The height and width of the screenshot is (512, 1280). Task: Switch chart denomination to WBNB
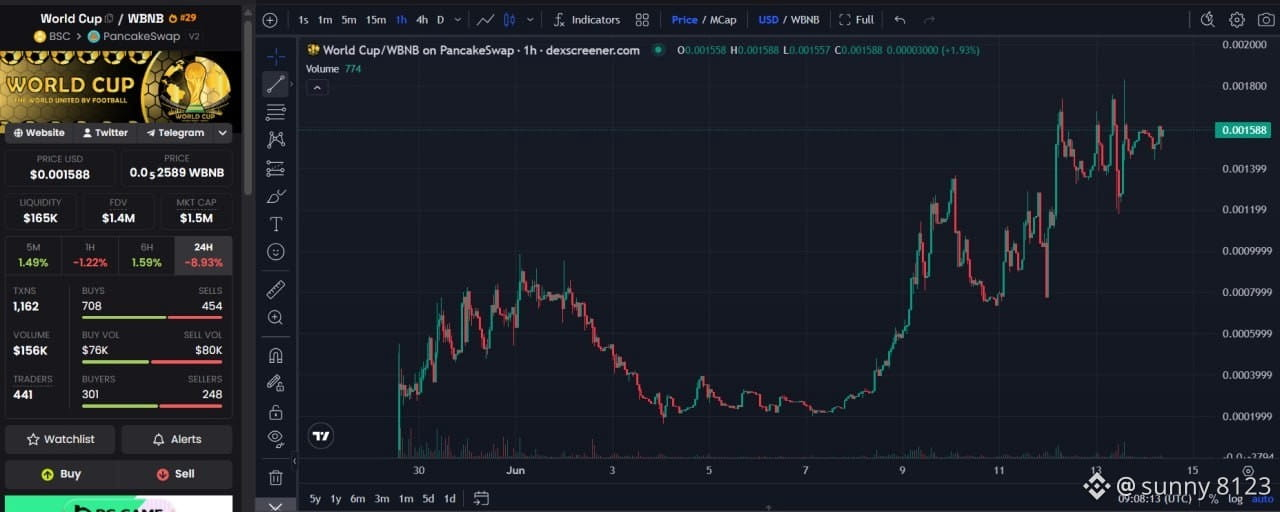(805, 20)
